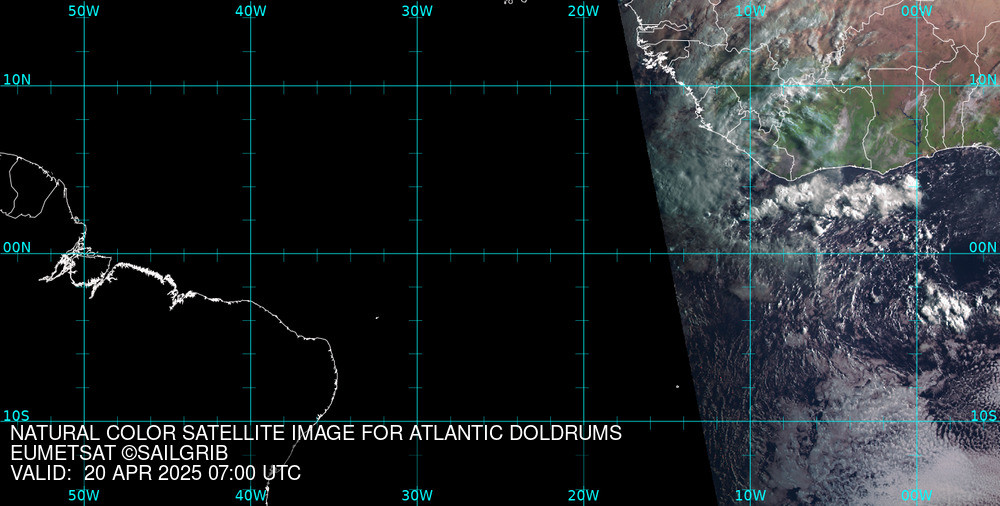The height and width of the screenshot is (506, 1000).
Task: Click the 00N latitude label on left side
Action: (17, 248)
